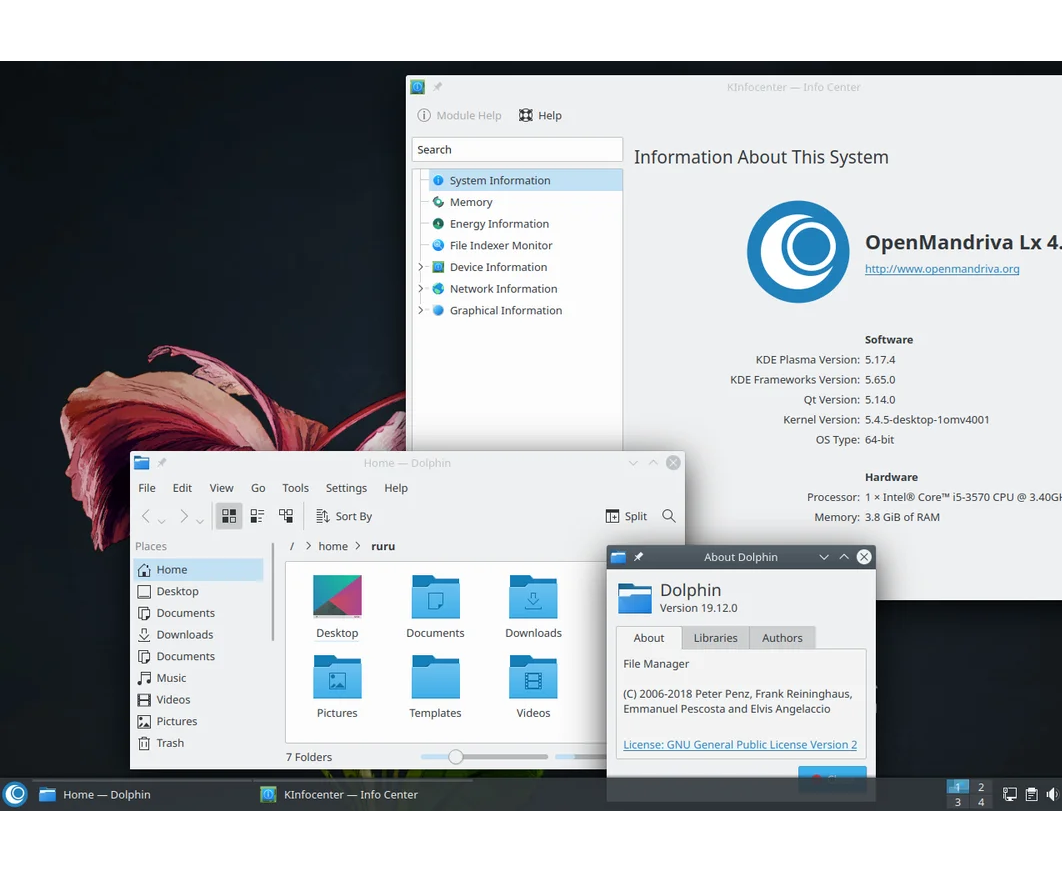Expand Network Information tree node
The width and height of the screenshot is (1062, 872).
420,289
